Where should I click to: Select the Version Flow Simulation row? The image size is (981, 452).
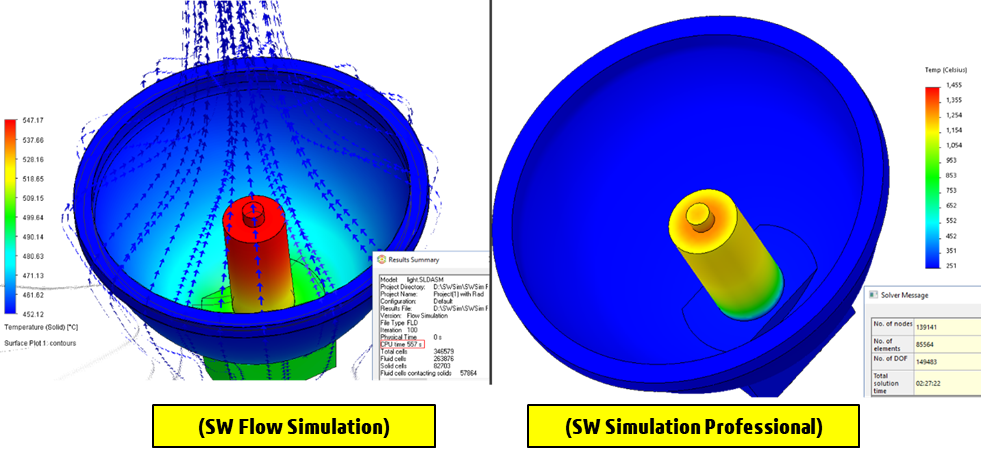tap(414, 316)
